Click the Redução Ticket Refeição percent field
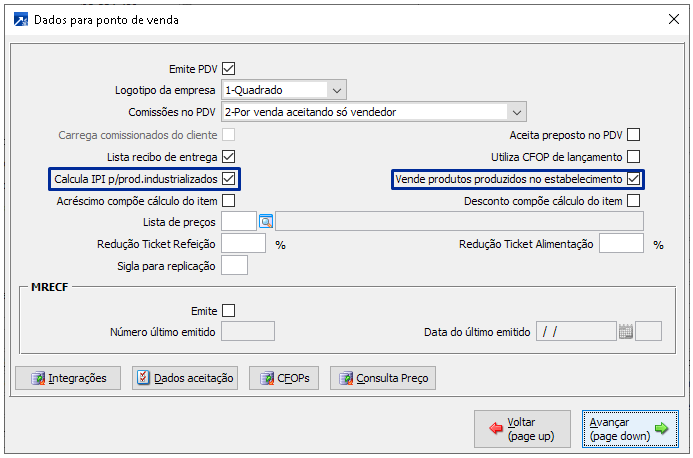693x458 pixels. coord(244,244)
